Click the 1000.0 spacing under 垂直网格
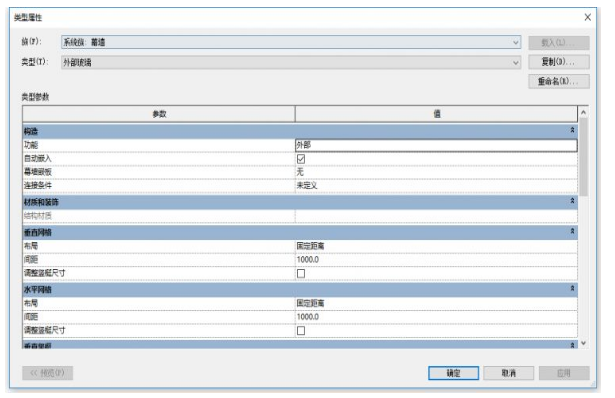 436,260
